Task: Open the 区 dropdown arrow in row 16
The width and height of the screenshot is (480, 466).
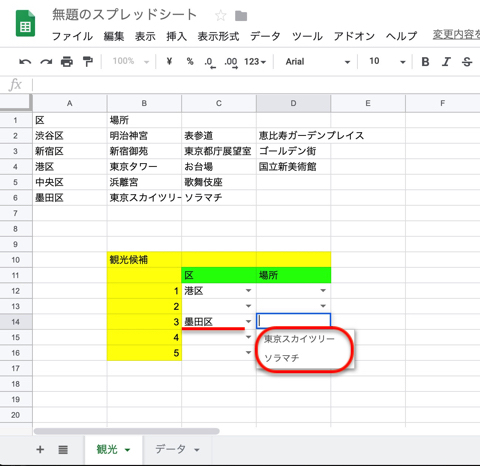Action: pyautogui.click(x=248, y=353)
